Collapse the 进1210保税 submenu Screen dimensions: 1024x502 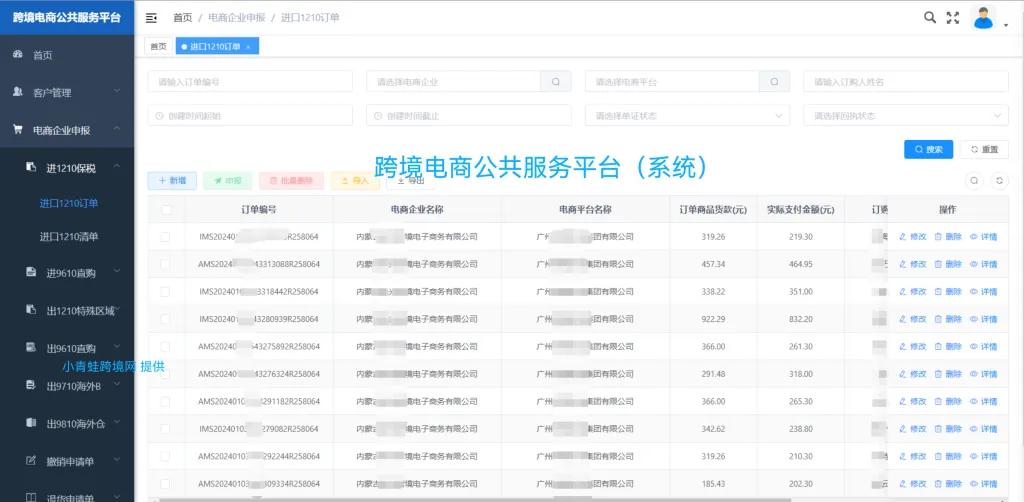[x=67, y=168]
